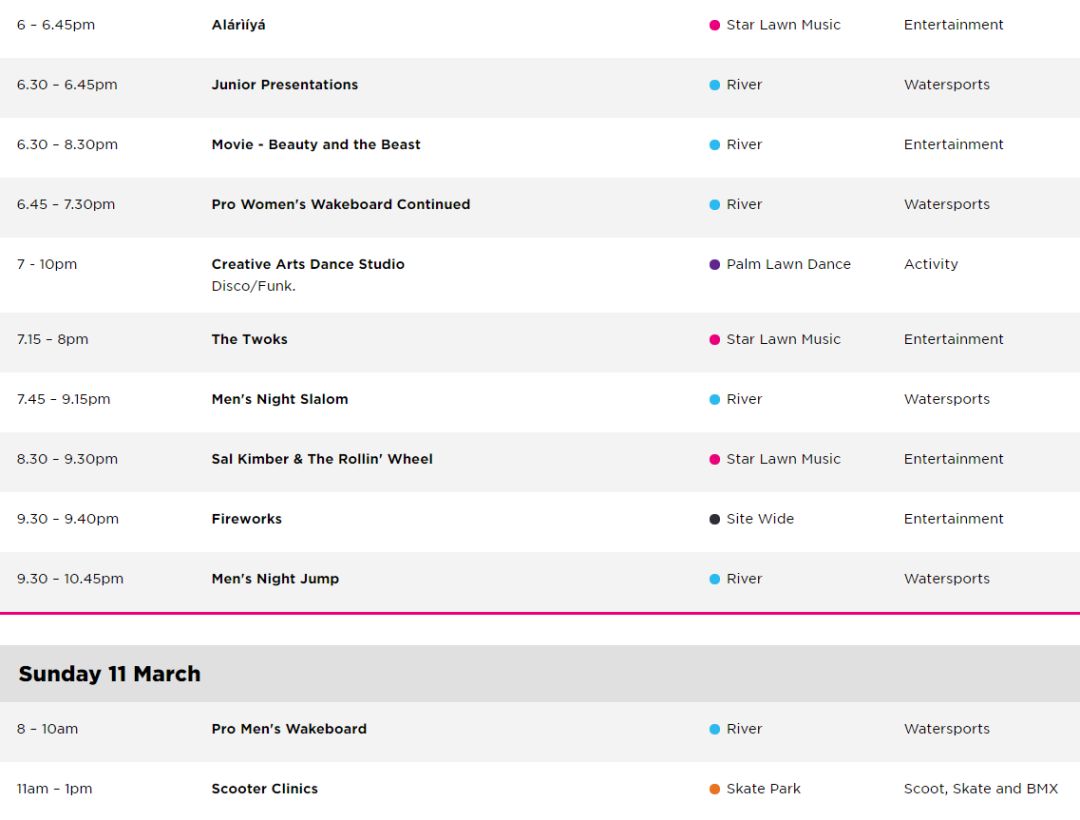Click the pink dot beside Alárìíyá's Star Lawn Music
Image resolution: width=1080 pixels, height=820 pixels.
click(714, 25)
